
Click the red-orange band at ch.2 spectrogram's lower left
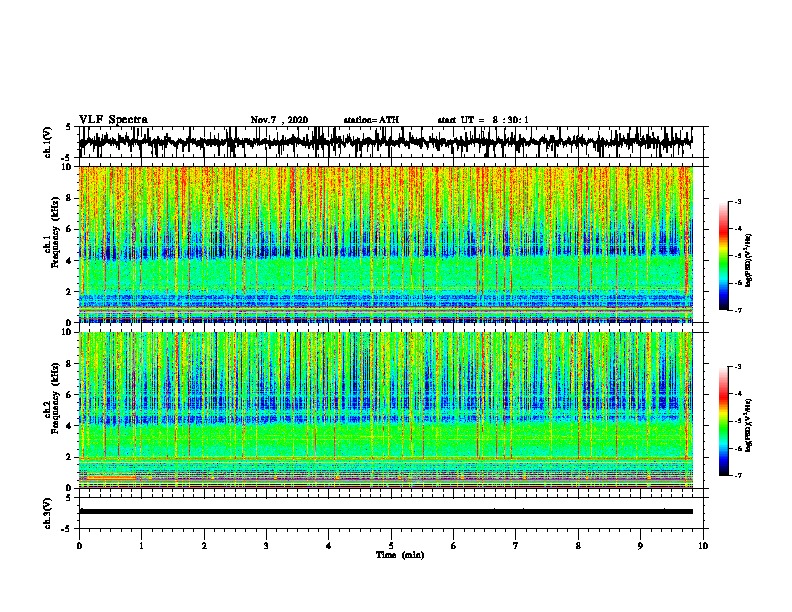point(110,477)
